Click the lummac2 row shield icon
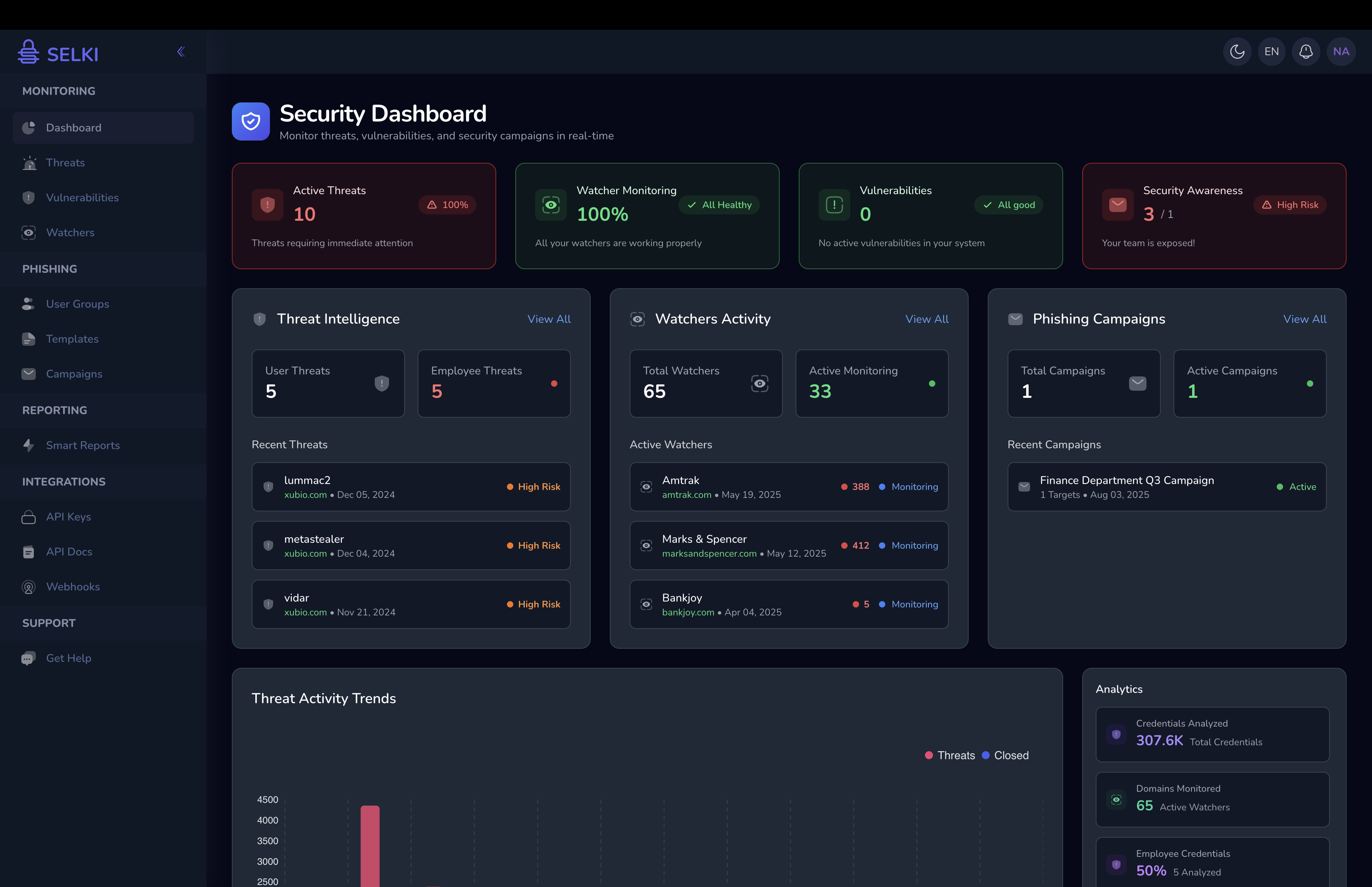Screen dimensions: 1372x887 tap(268, 487)
